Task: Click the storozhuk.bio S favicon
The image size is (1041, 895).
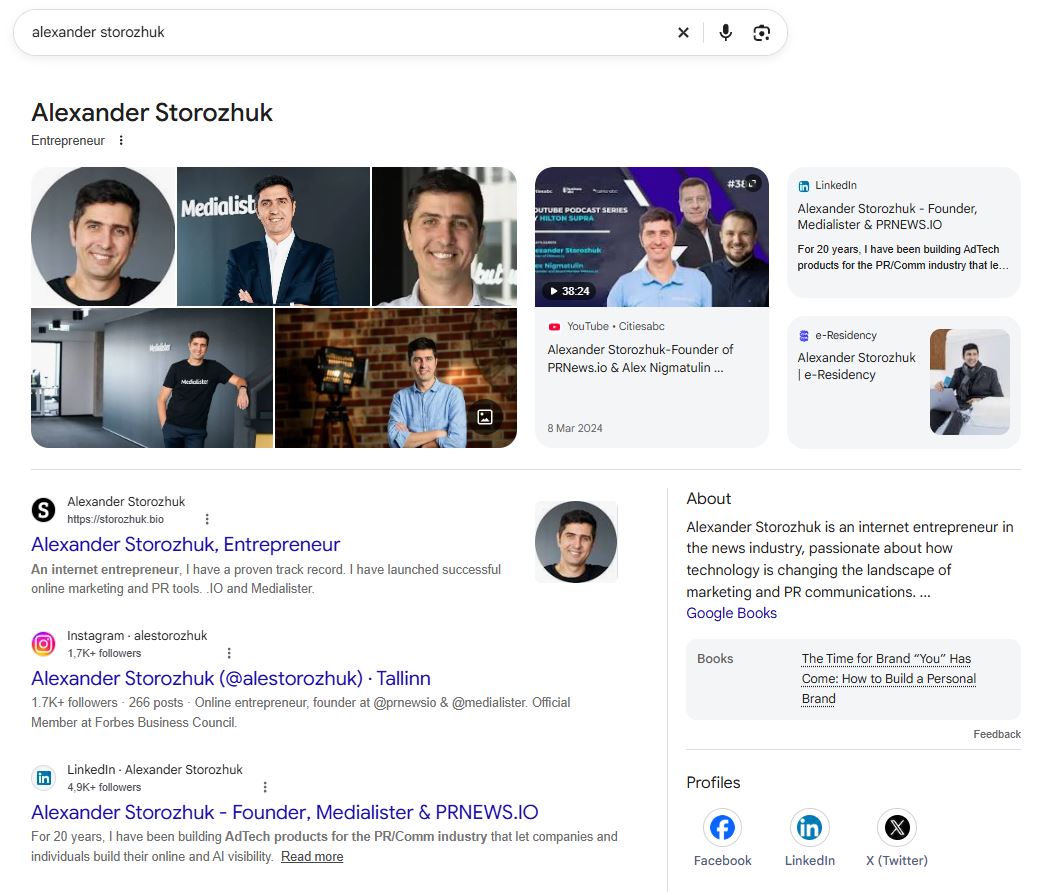Action: 44,510
